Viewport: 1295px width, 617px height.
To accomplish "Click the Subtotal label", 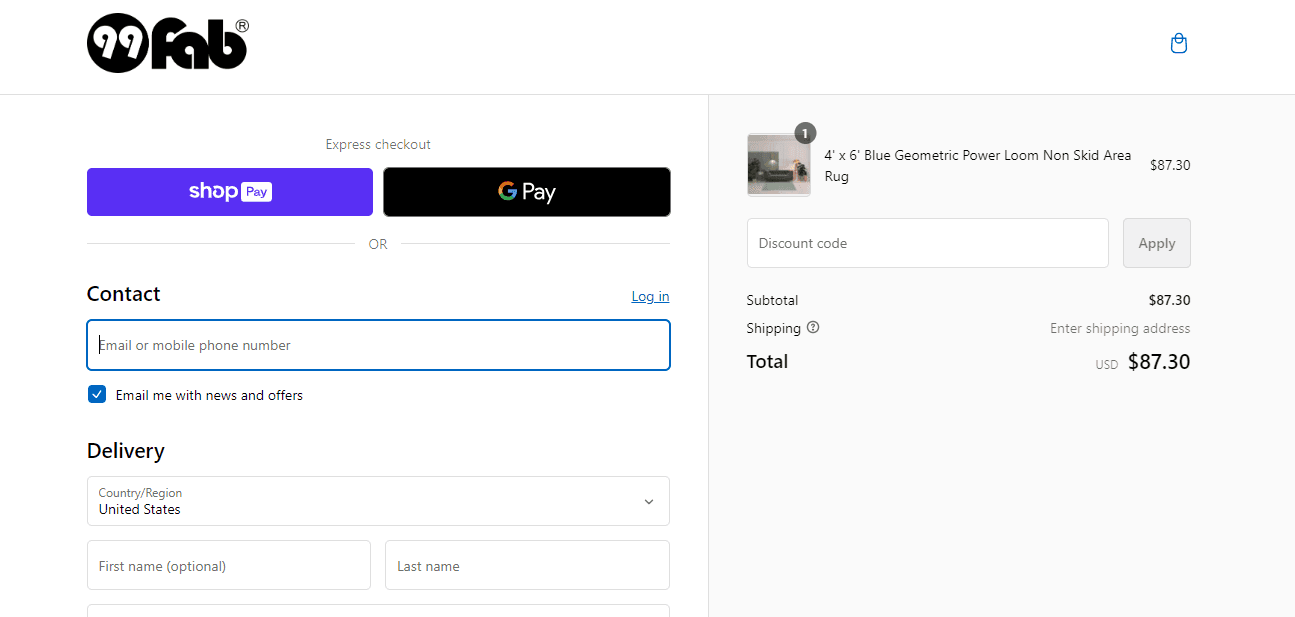I will pyautogui.click(x=772, y=300).
